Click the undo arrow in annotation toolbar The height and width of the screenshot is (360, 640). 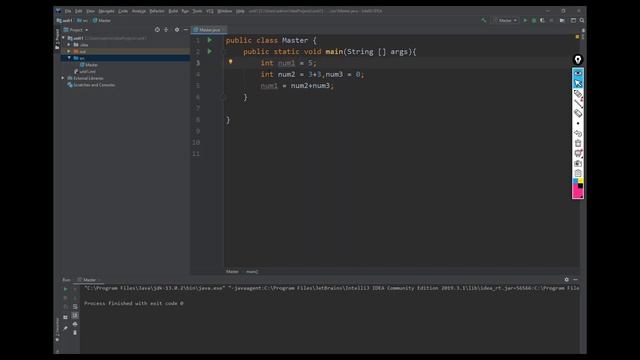578,133
